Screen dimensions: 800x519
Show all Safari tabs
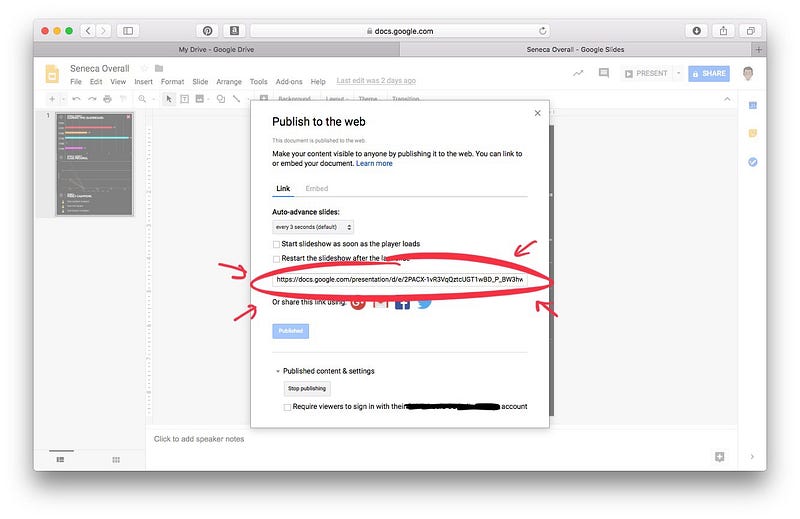[751, 31]
